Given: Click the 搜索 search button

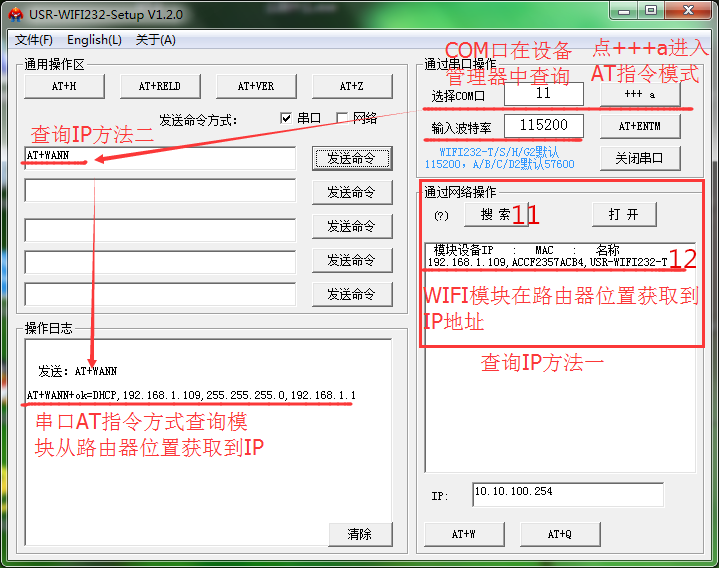Looking at the screenshot, I should point(495,214).
